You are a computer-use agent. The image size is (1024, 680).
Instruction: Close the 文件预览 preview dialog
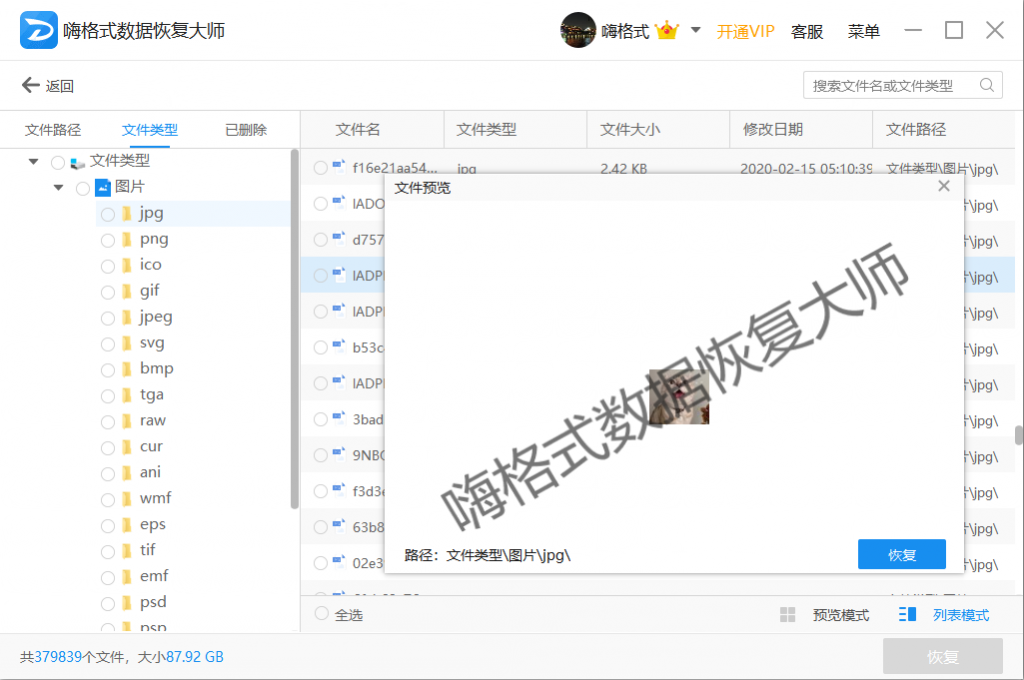(x=944, y=186)
